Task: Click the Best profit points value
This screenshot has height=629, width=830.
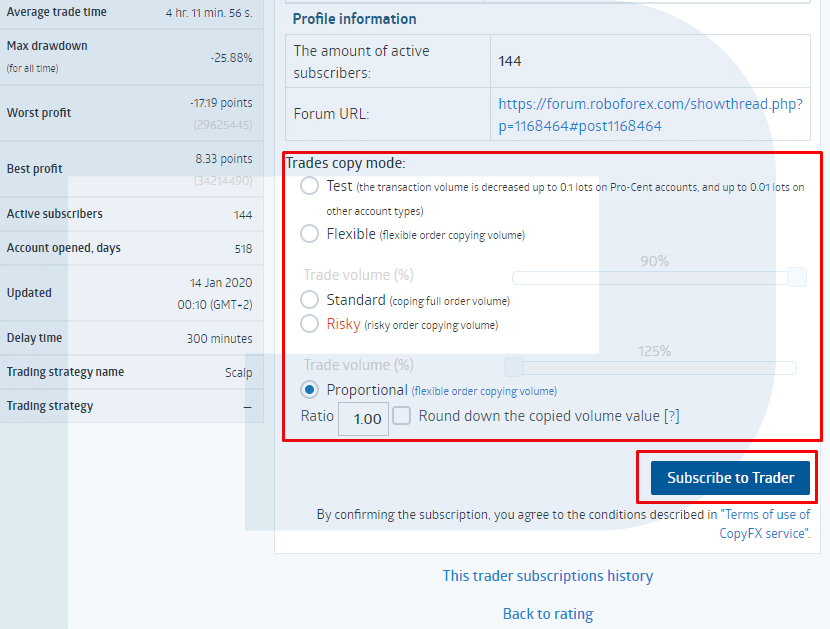Action: click(x=224, y=160)
